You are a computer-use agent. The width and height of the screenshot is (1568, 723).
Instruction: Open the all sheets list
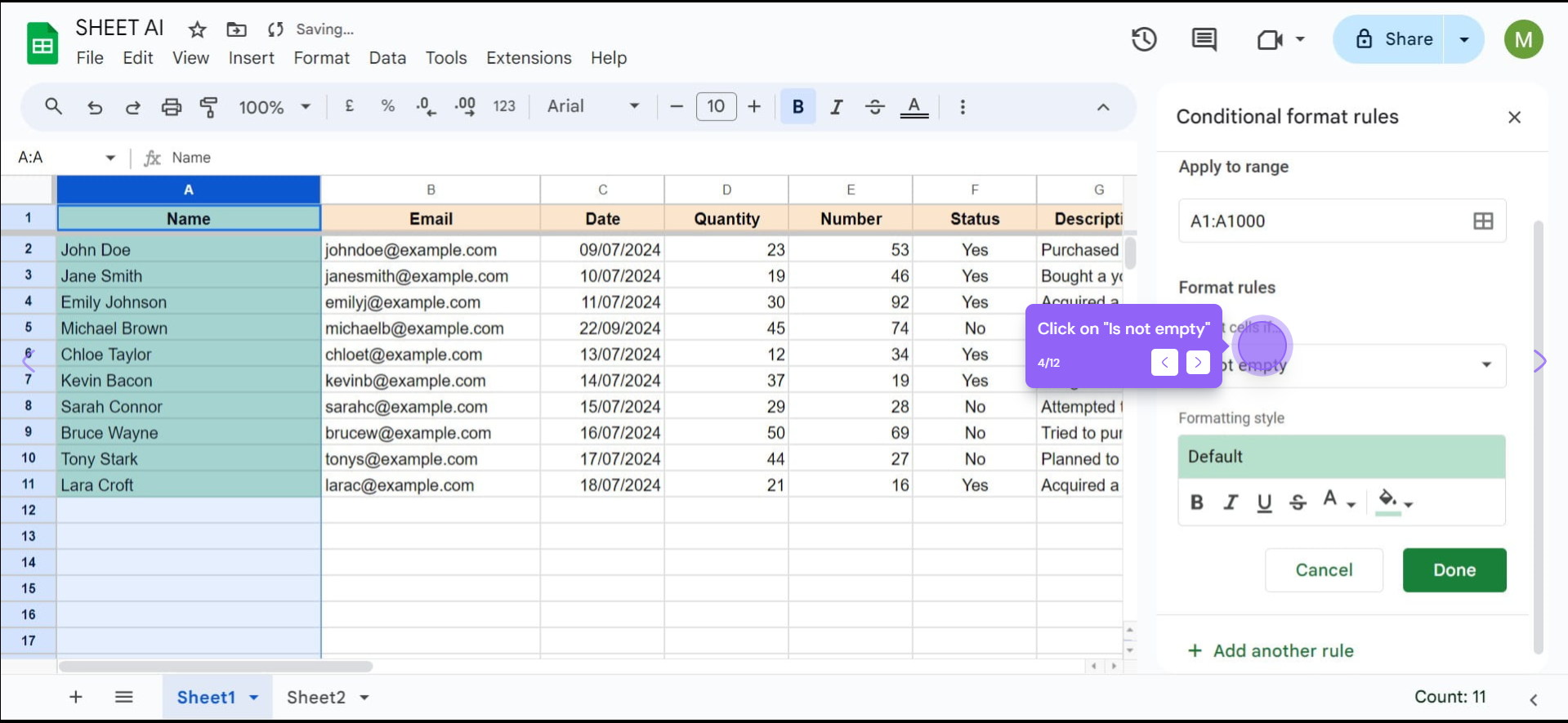coord(123,697)
